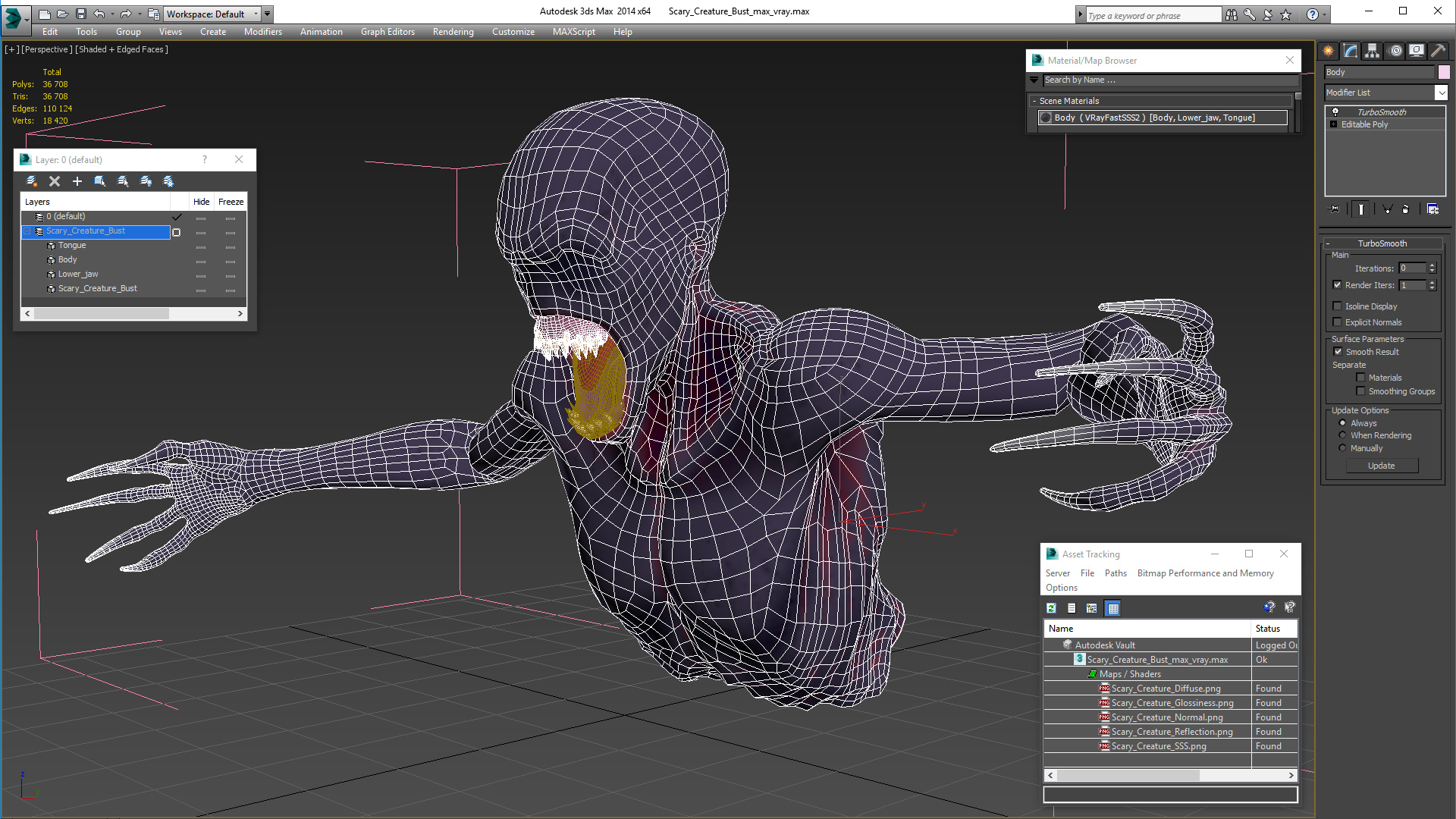Click the Delete layer X icon
Image resolution: width=1456 pixels, height=819 pixels.
tap(55, 181)
